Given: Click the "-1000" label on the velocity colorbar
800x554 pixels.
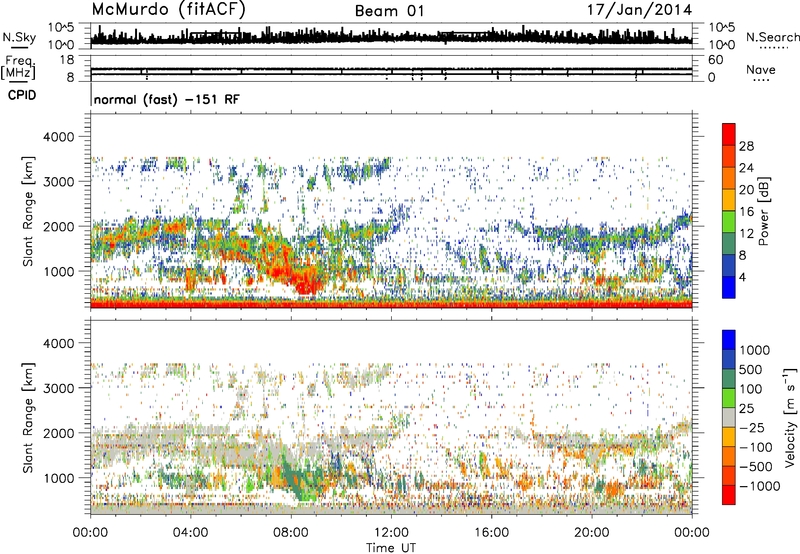Looking at the screenshot, I should click(759, 486).
